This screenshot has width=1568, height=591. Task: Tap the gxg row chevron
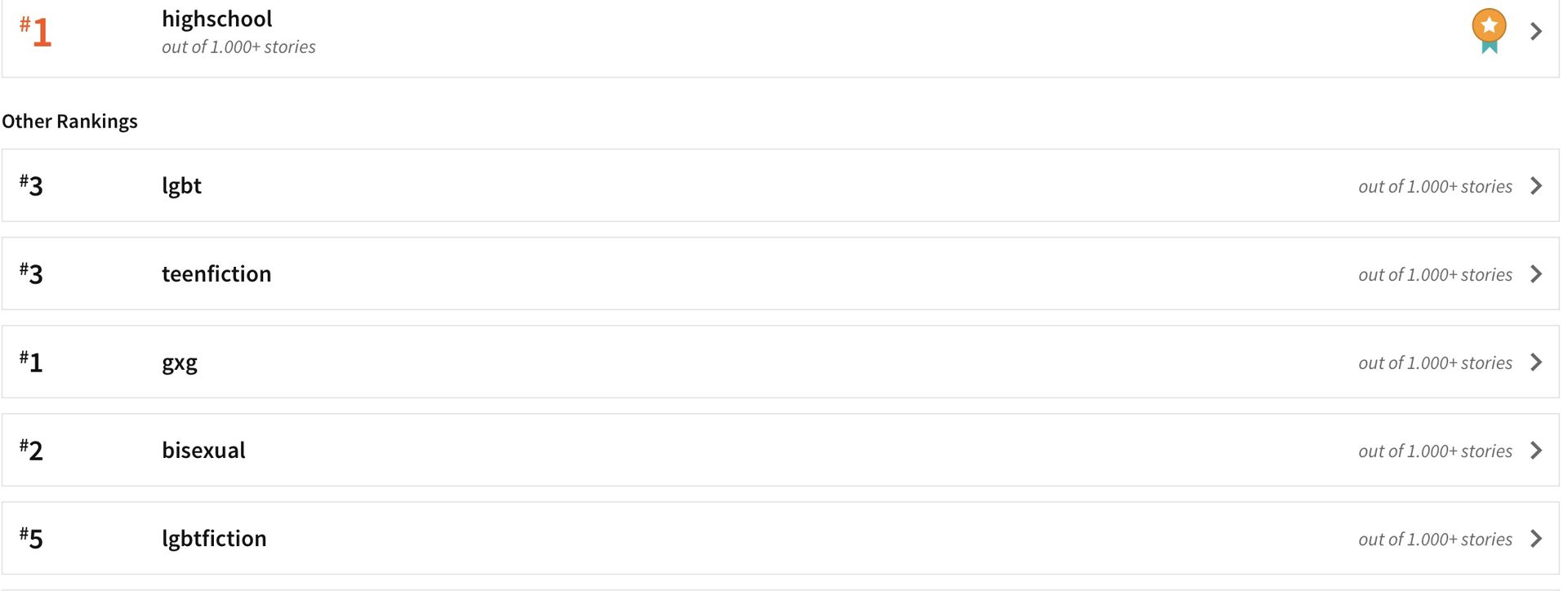(1536, 362)
